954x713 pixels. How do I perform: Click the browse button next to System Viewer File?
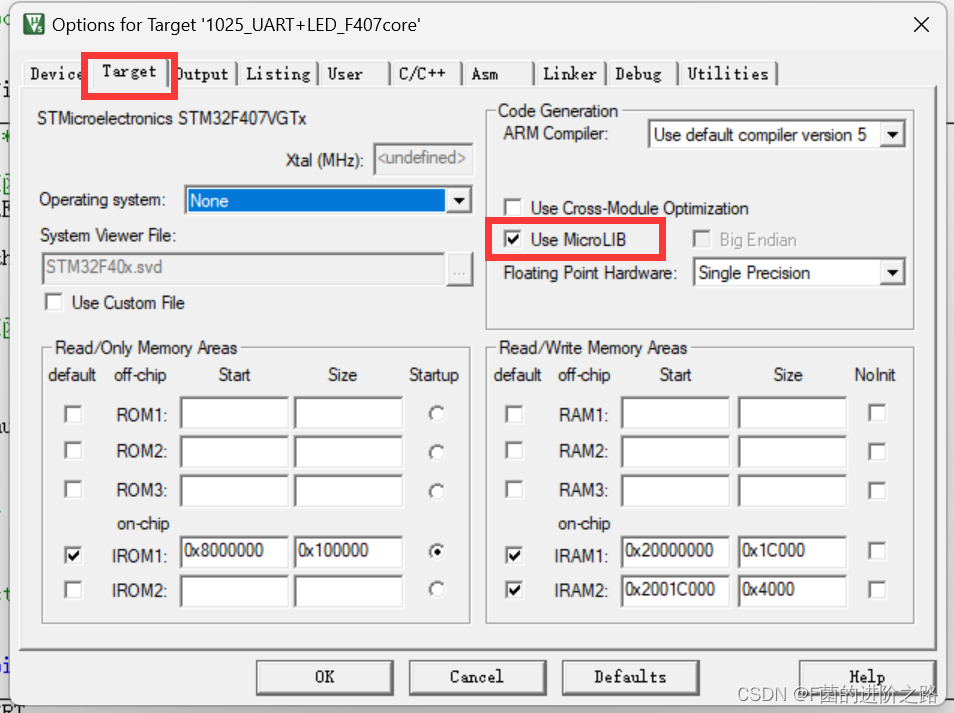[x=458, y=269]
